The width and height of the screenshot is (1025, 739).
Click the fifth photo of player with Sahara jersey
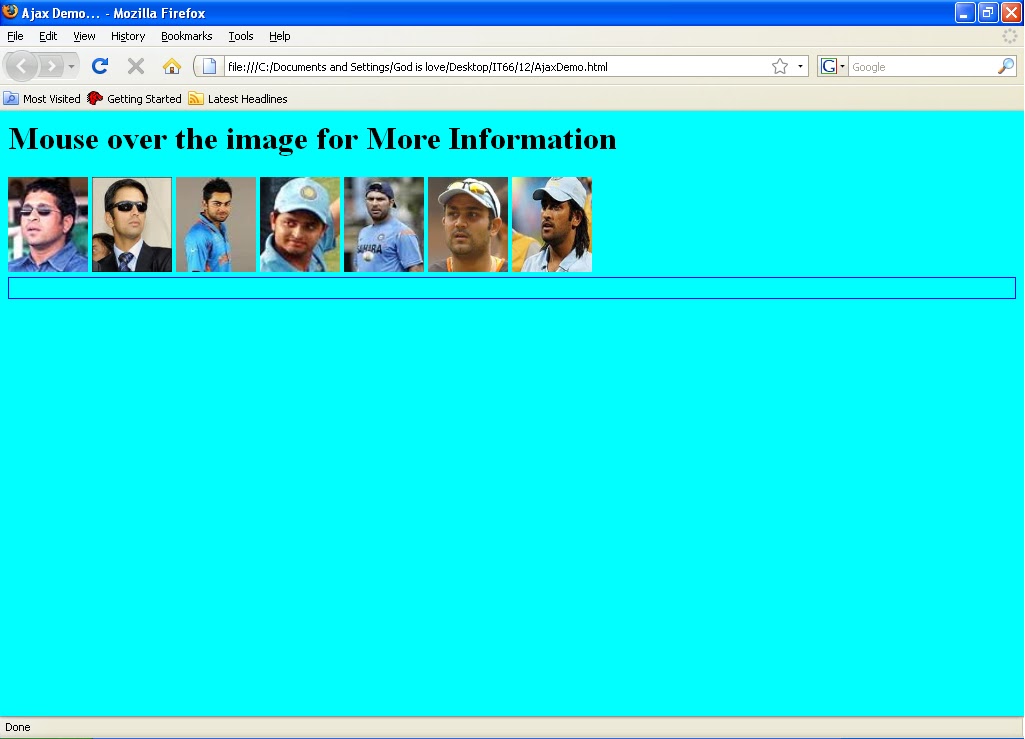384,224
